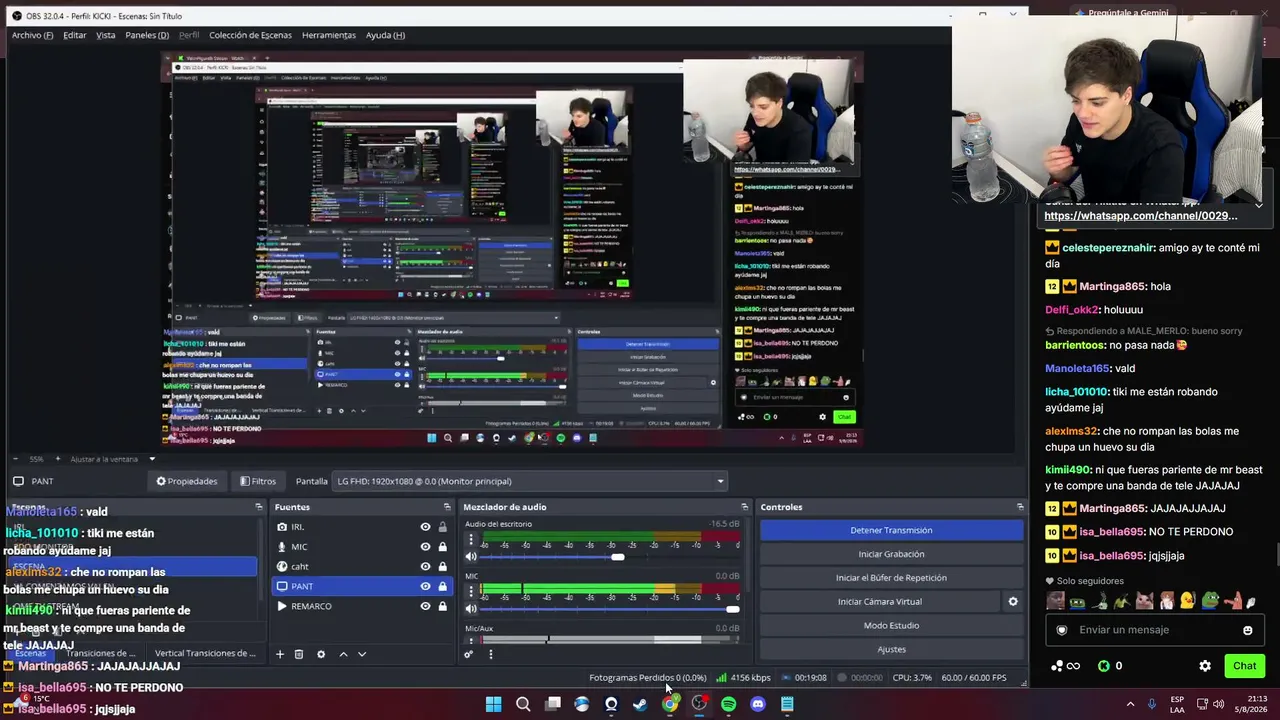Open chat settings gear icon

tap(1205, 666)
